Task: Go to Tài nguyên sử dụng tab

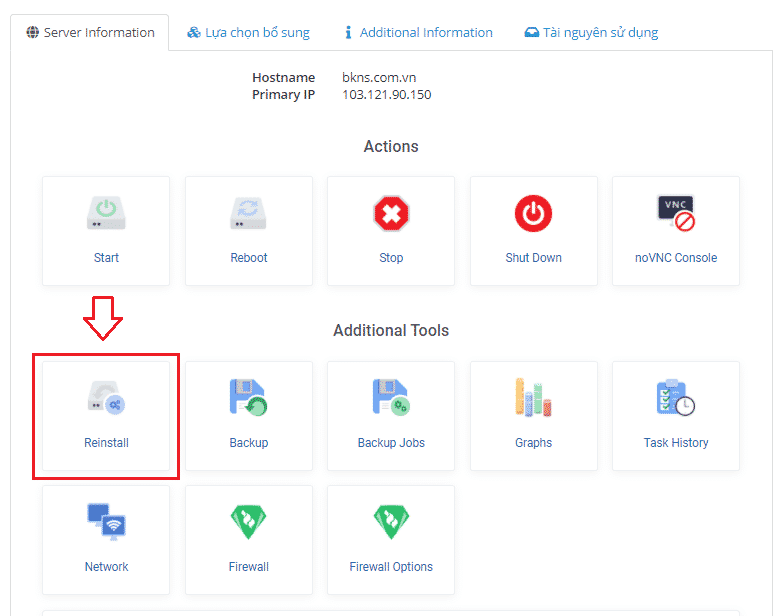Action: (591, 33)
